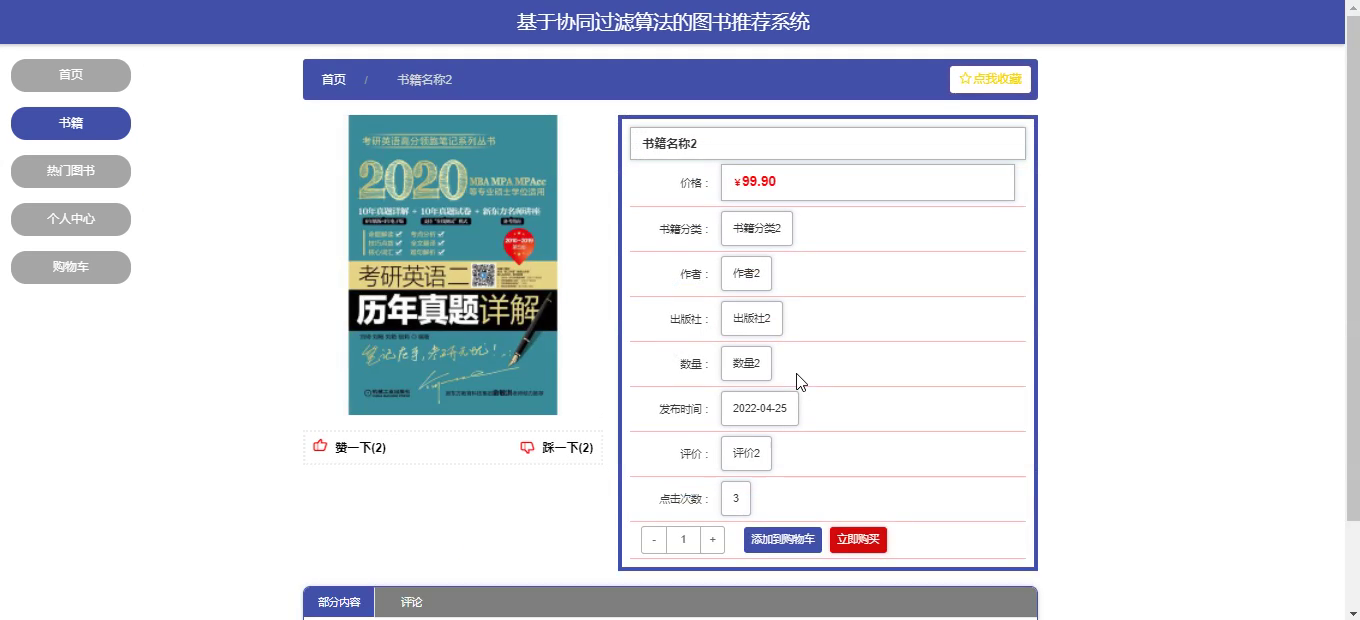Click the 数量2 value box

point(746,363)
